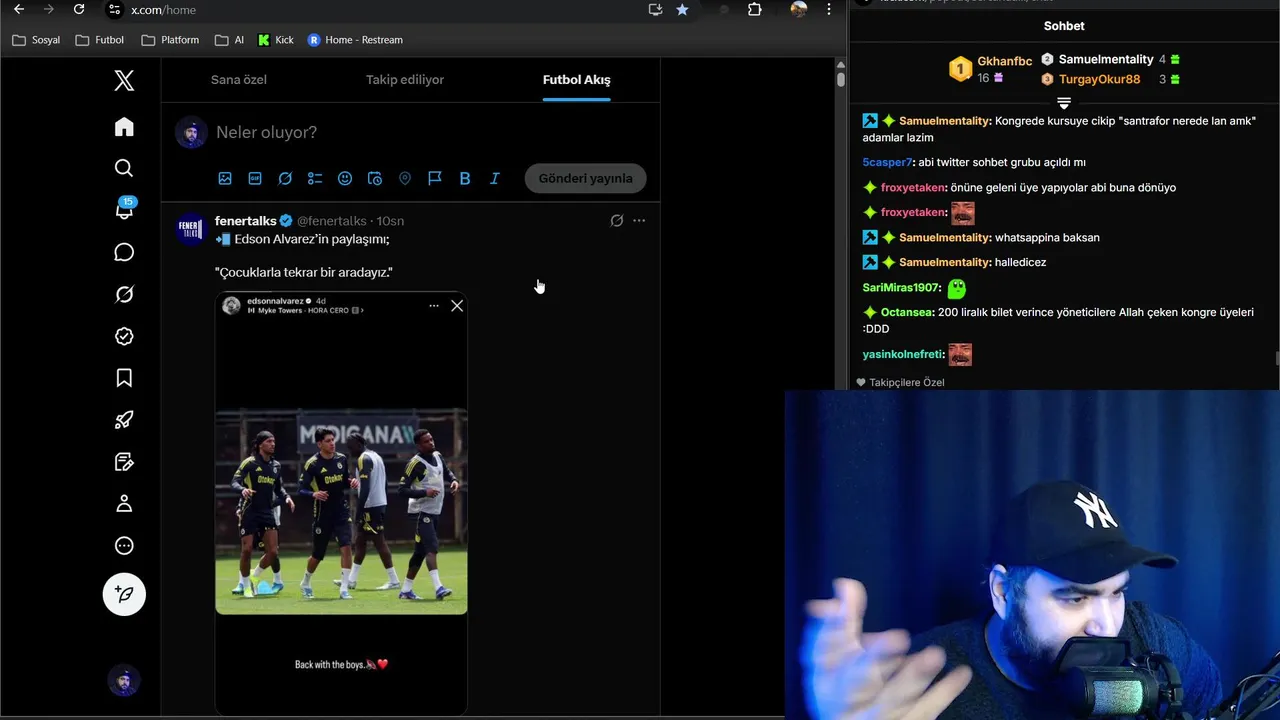Schedule post via calendar-clock icon
The height and width of the screenshot is (720, 1280).
pos(375,178)
